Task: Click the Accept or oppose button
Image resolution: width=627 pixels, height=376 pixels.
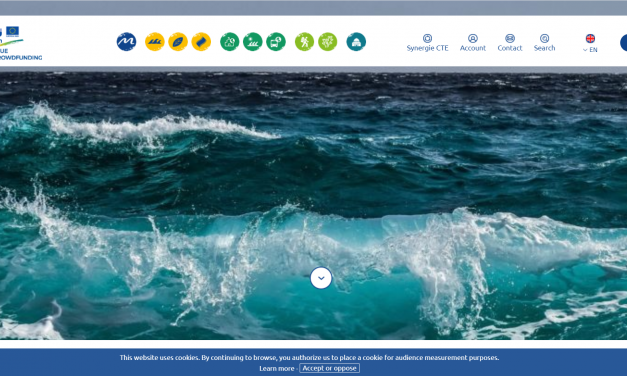Action: click(x=329, y=368)
